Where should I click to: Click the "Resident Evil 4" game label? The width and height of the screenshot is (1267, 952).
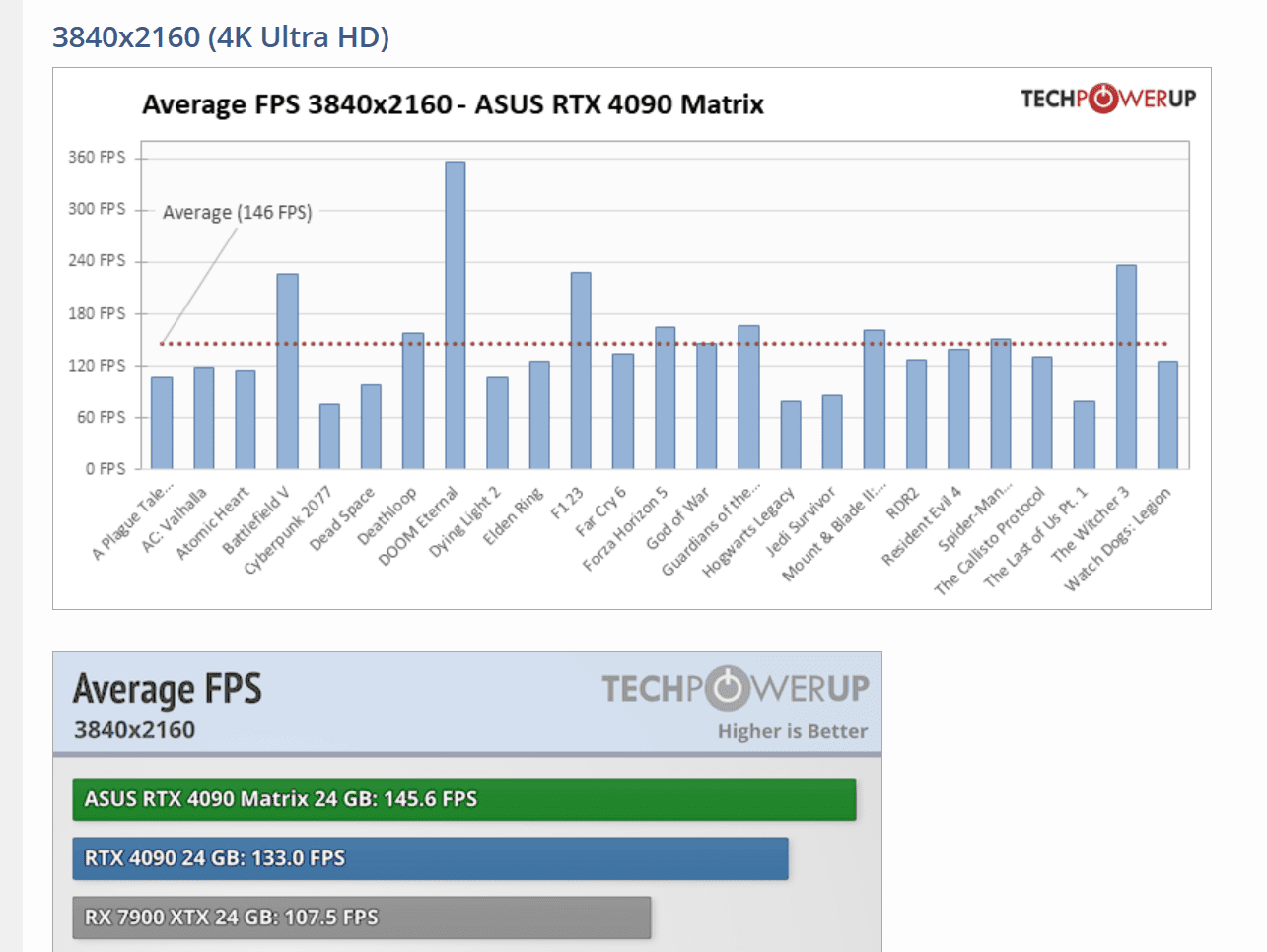[921, 526]
